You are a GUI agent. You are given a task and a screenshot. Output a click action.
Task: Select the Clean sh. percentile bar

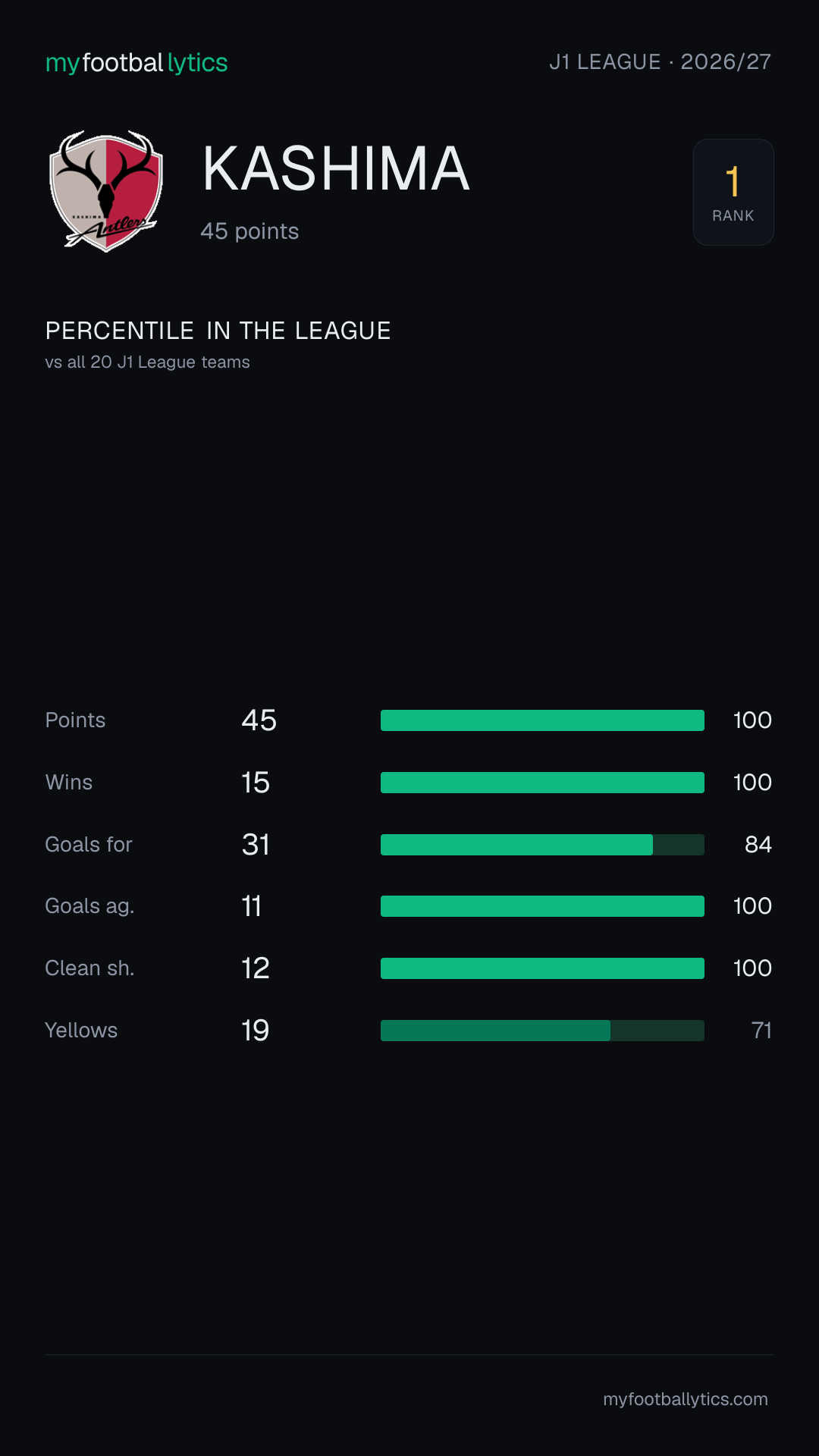coord(542,968)
